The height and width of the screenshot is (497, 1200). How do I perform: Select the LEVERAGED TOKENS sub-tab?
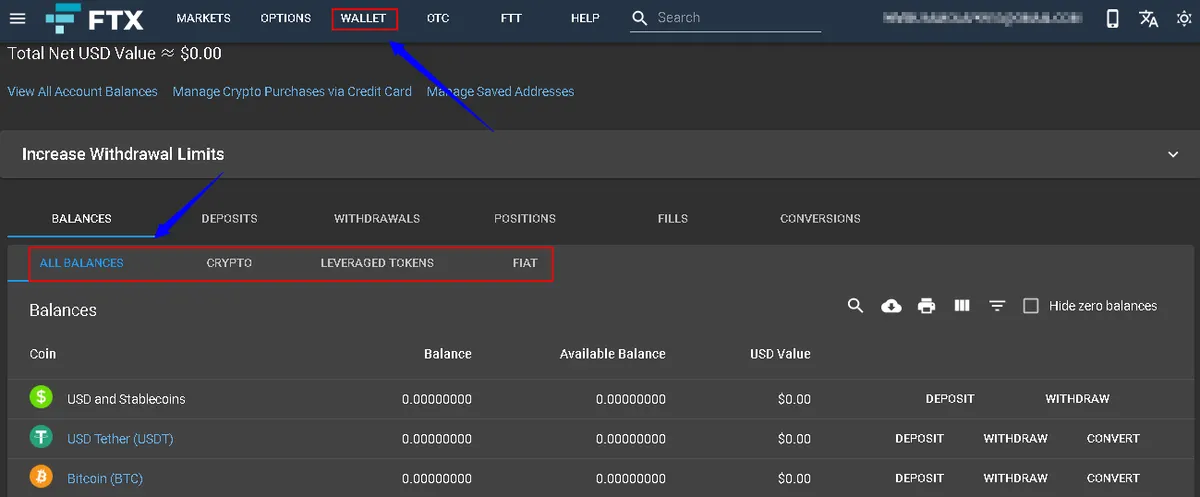point(377,263)
